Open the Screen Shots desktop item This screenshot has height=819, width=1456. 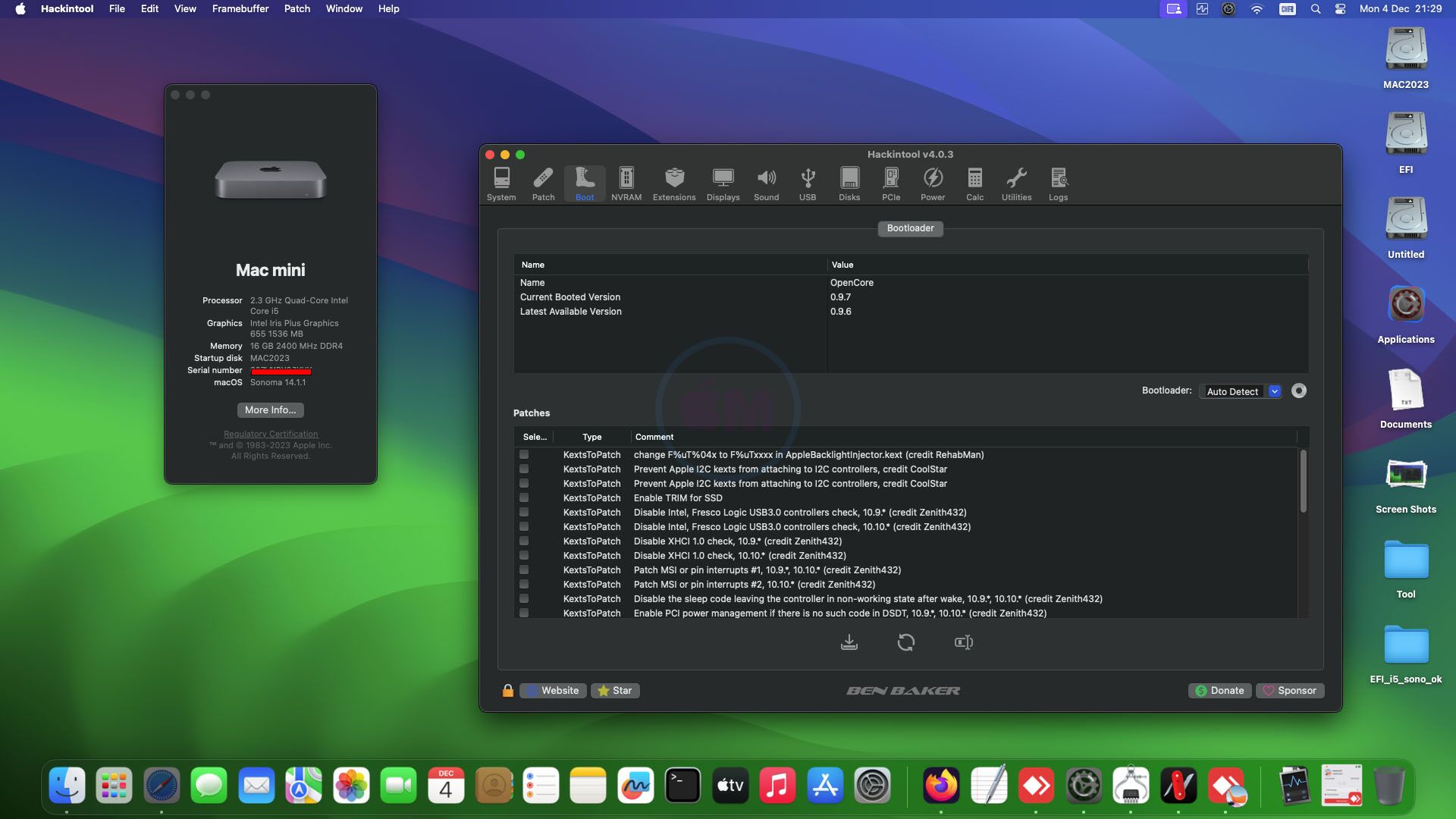tap(1406, 485)
